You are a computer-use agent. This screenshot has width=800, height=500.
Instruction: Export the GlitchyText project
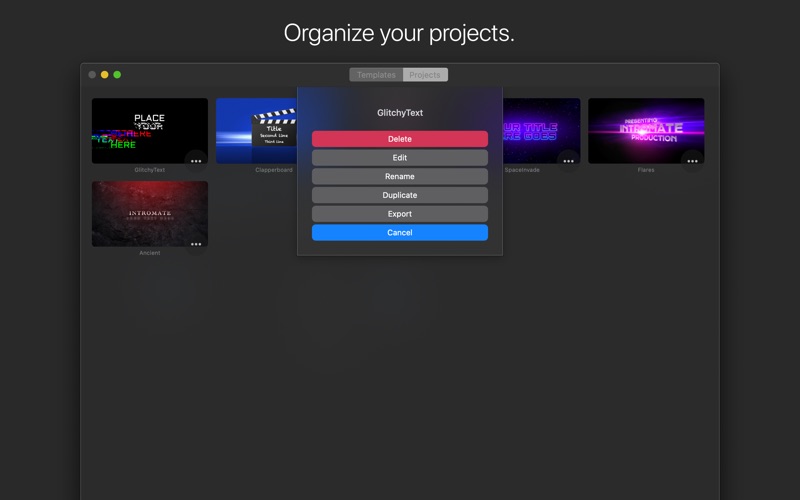click(x=399, y=214)
